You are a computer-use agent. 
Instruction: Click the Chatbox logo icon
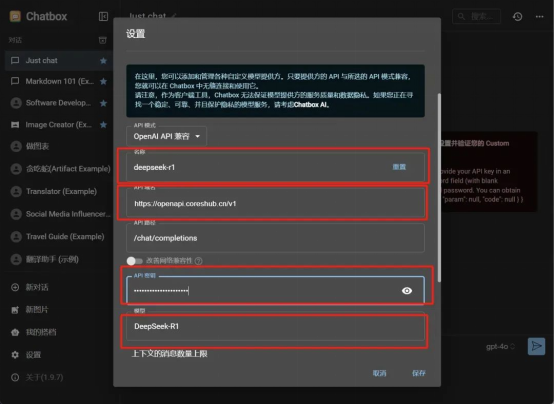15,16
